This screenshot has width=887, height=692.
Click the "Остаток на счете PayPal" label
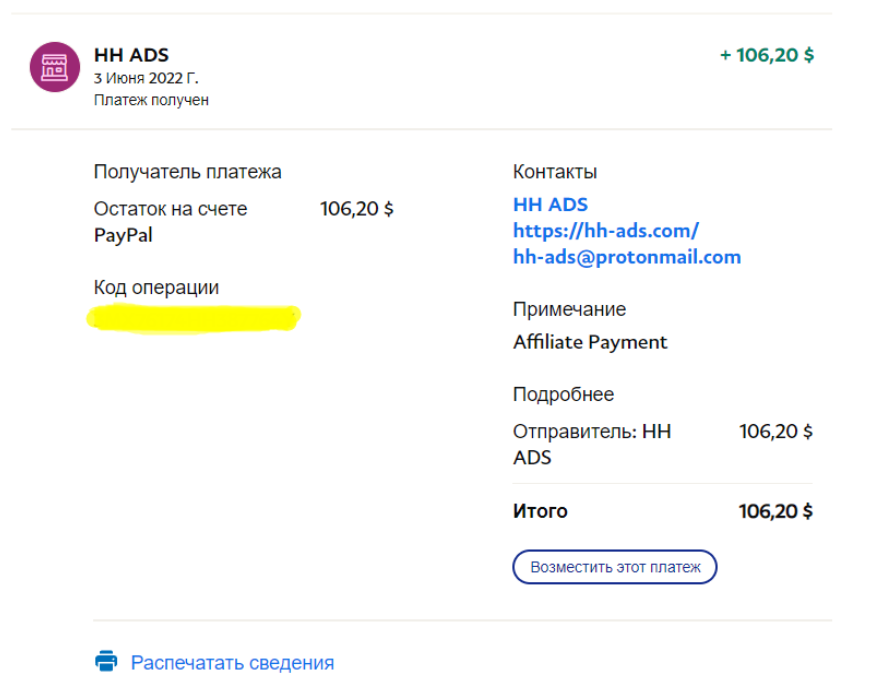point(170,222)
